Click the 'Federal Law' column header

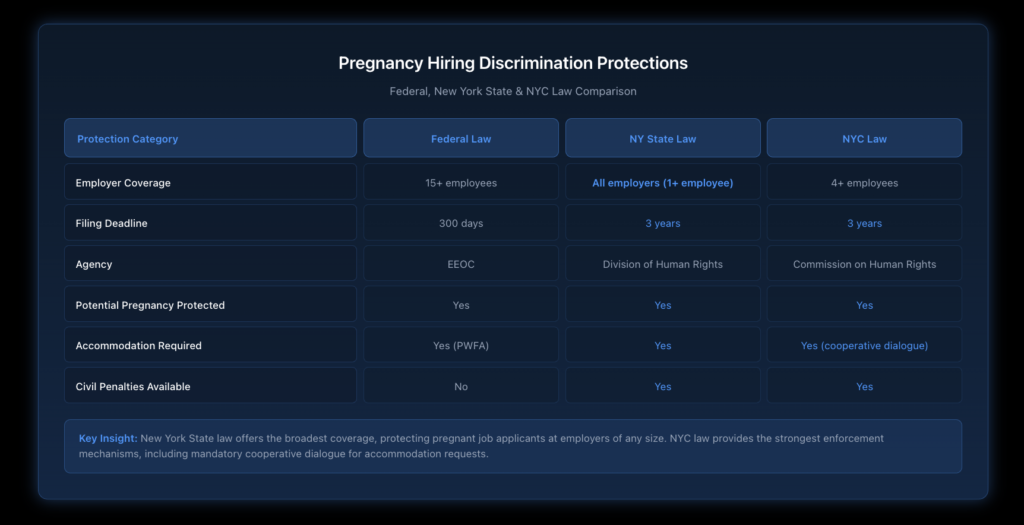point(461,138)
